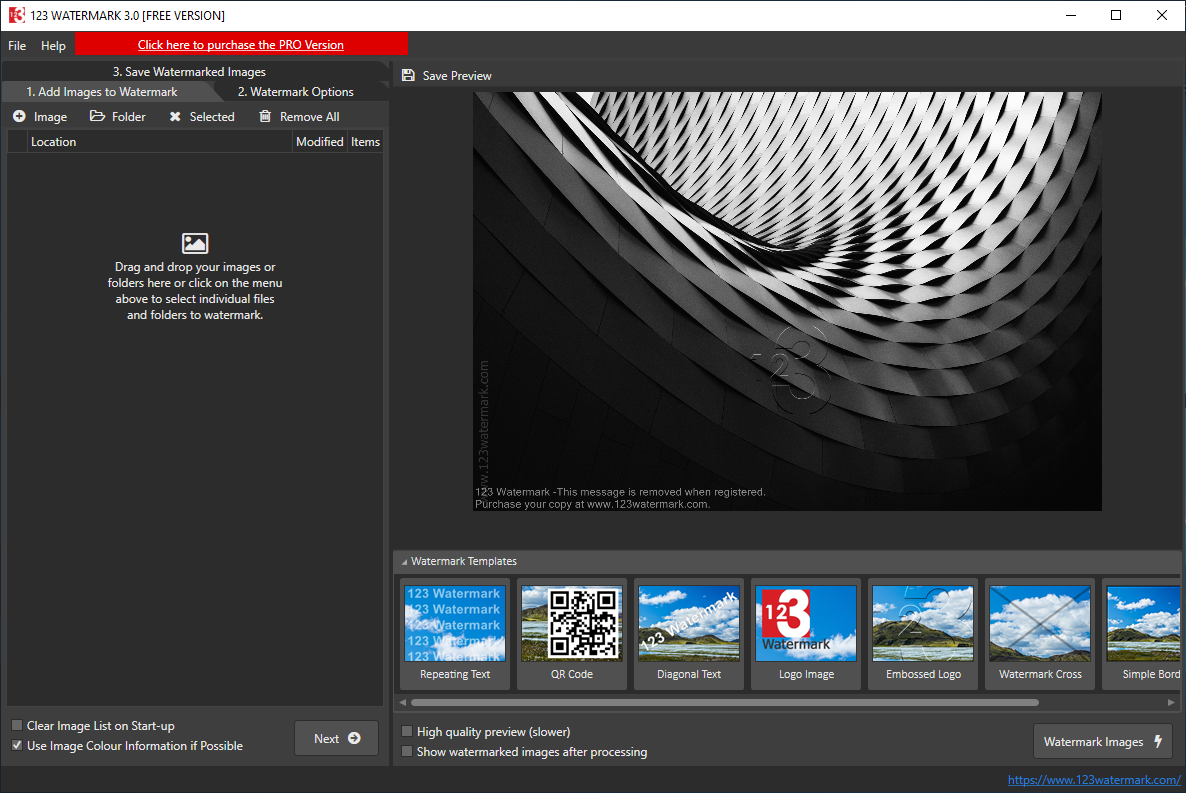Screen dimensions: 1186x793
Task: Toggle Show watermarked images after processing
Action: [x=407, y=751]
